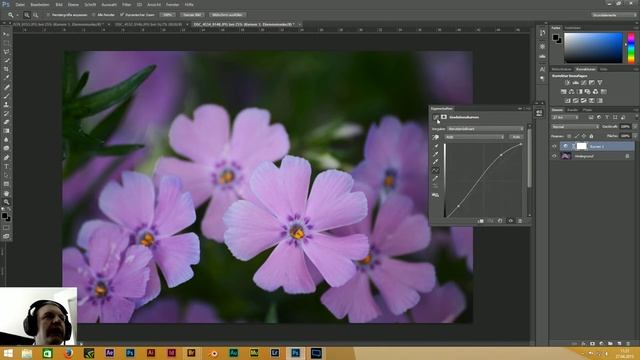This screenshot has width=640, height=360.
Task: Reset curves adjustment to defaults
Action: [x=500, y=221]
